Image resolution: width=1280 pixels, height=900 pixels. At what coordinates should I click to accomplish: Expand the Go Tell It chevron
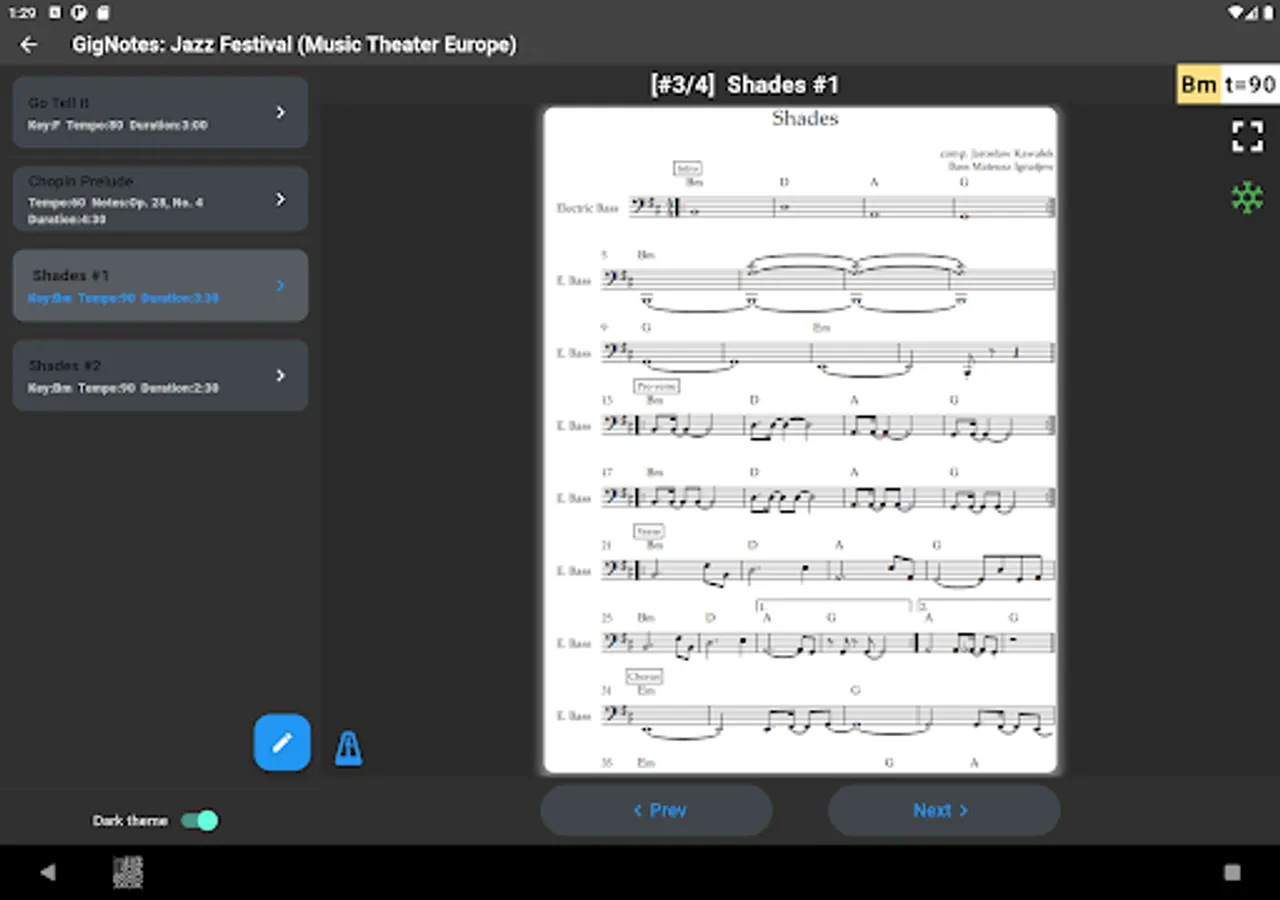click(281, 112)
